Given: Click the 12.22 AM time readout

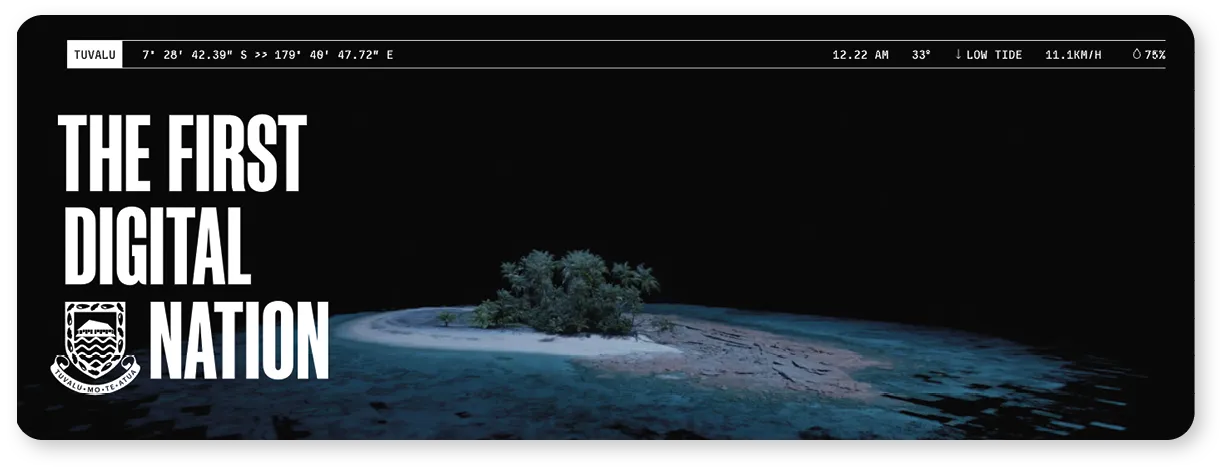Looking at the screenshot, I should click(860, 55).
